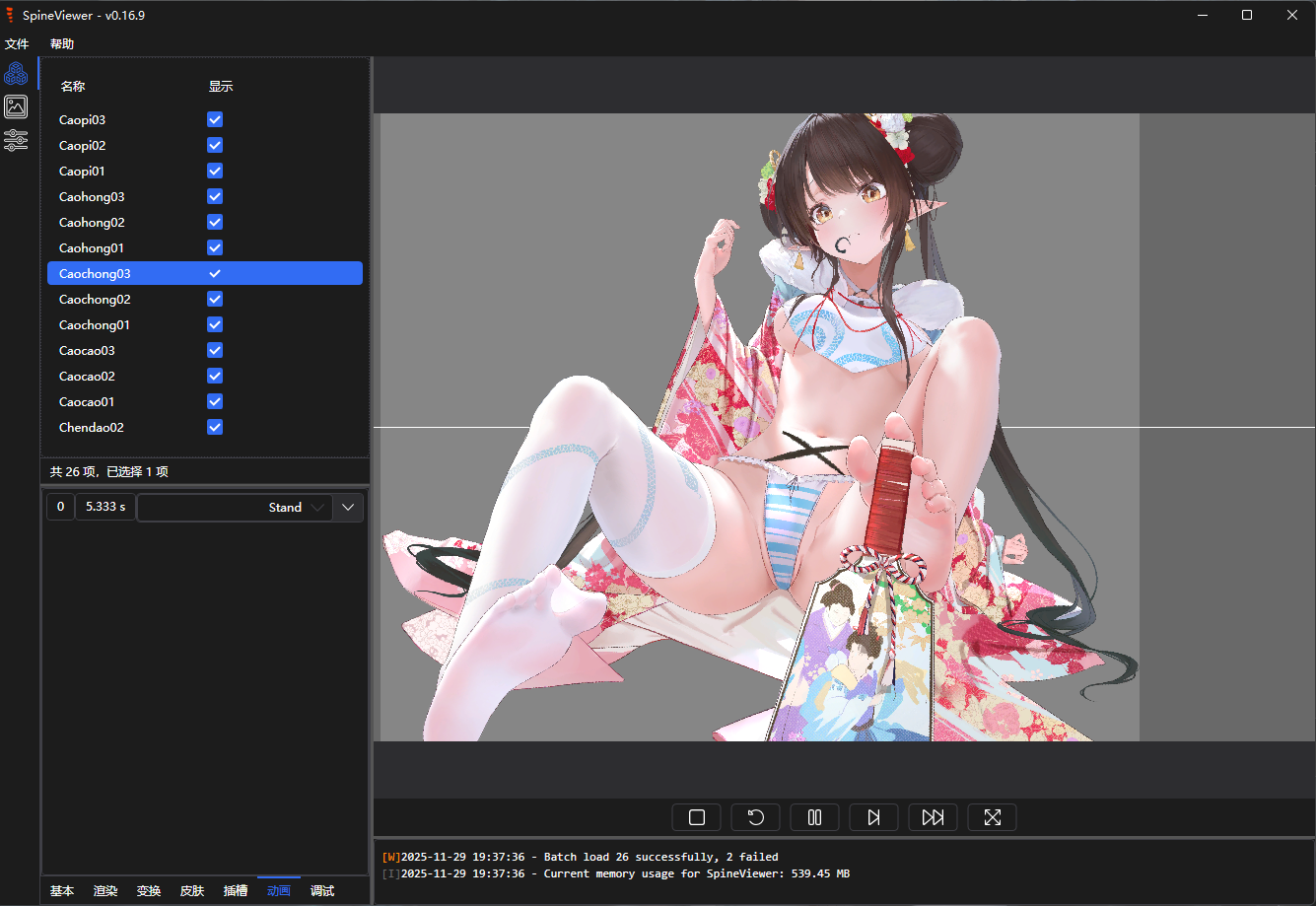Click the 显示 column header
1316x906 pixels.
(221, 86)
